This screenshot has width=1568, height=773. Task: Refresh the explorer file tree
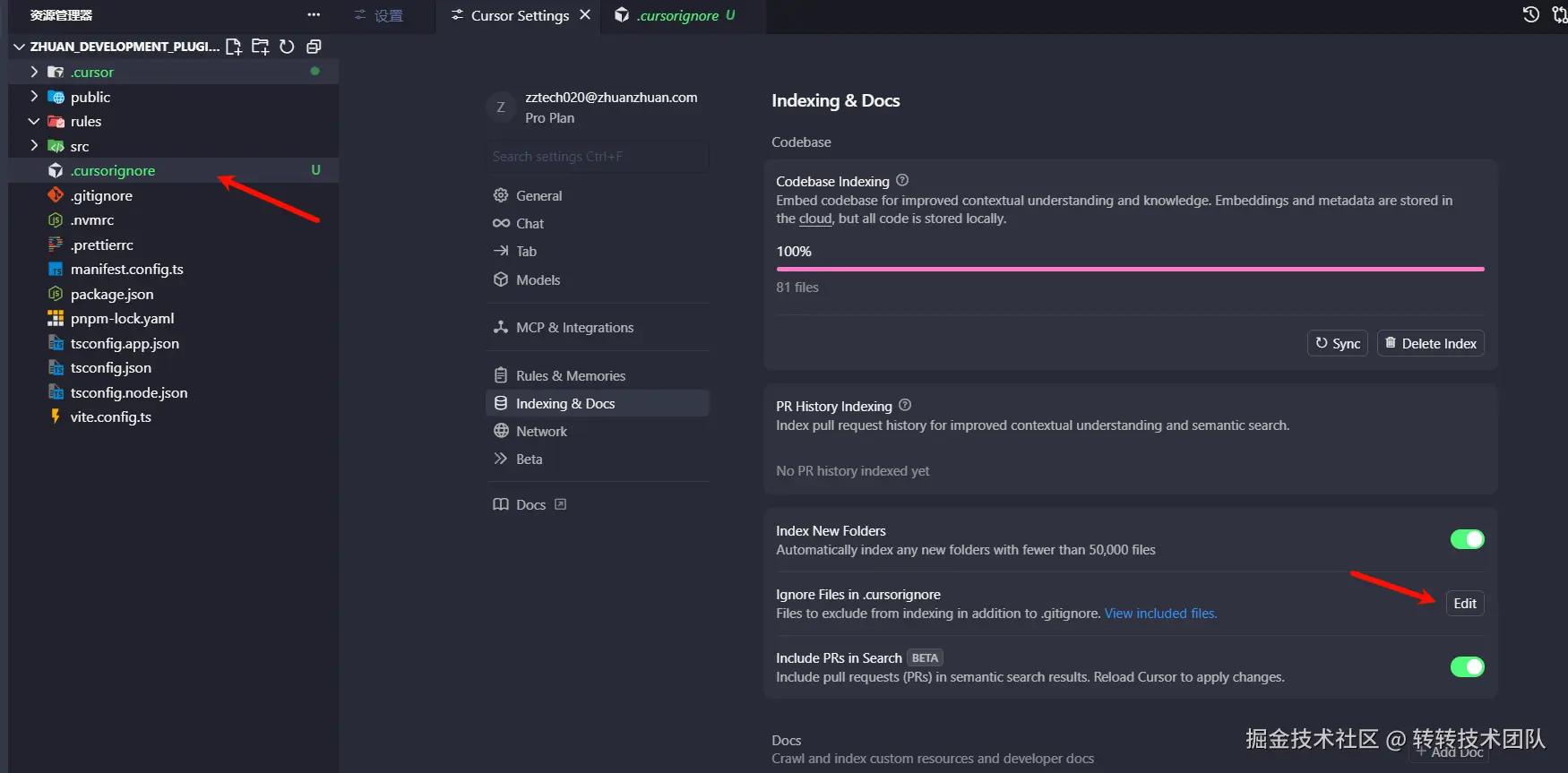coord(287,47)
